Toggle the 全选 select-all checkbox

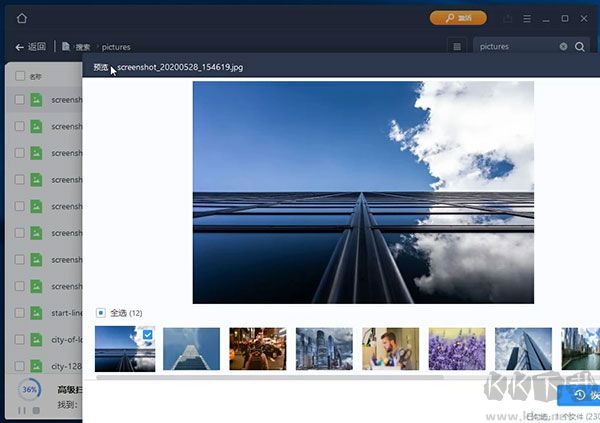[101, 313]
